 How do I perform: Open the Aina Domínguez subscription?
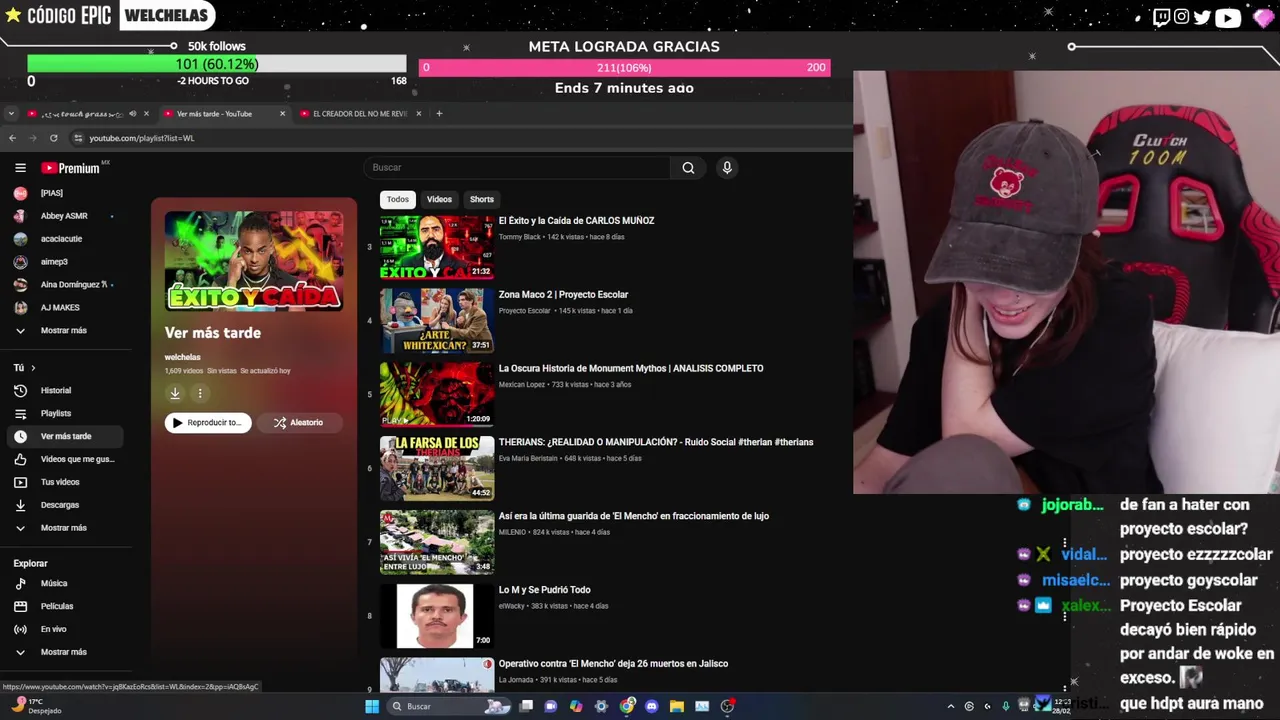(x=66, y=284)
